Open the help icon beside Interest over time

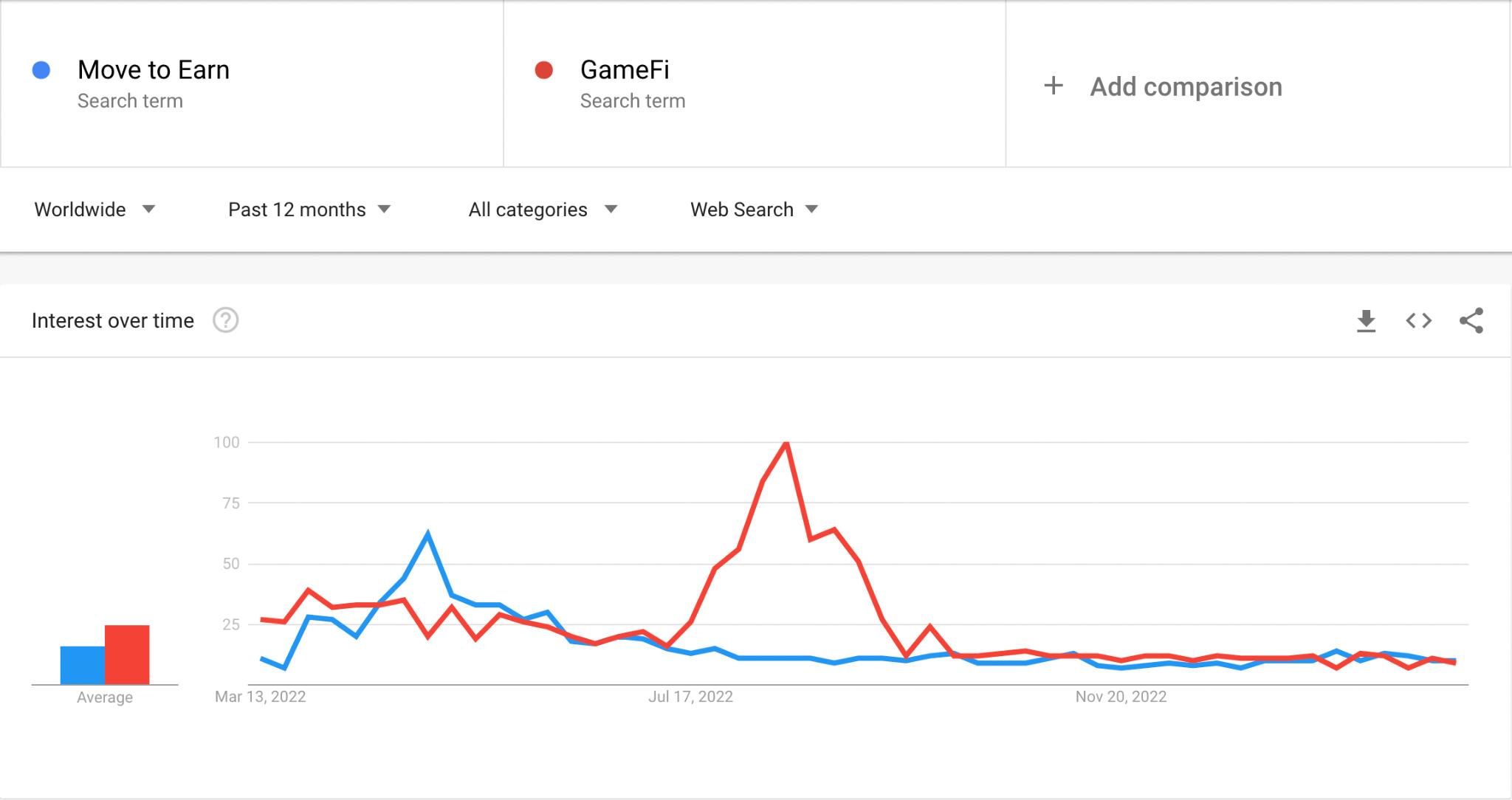pos(225,321)
